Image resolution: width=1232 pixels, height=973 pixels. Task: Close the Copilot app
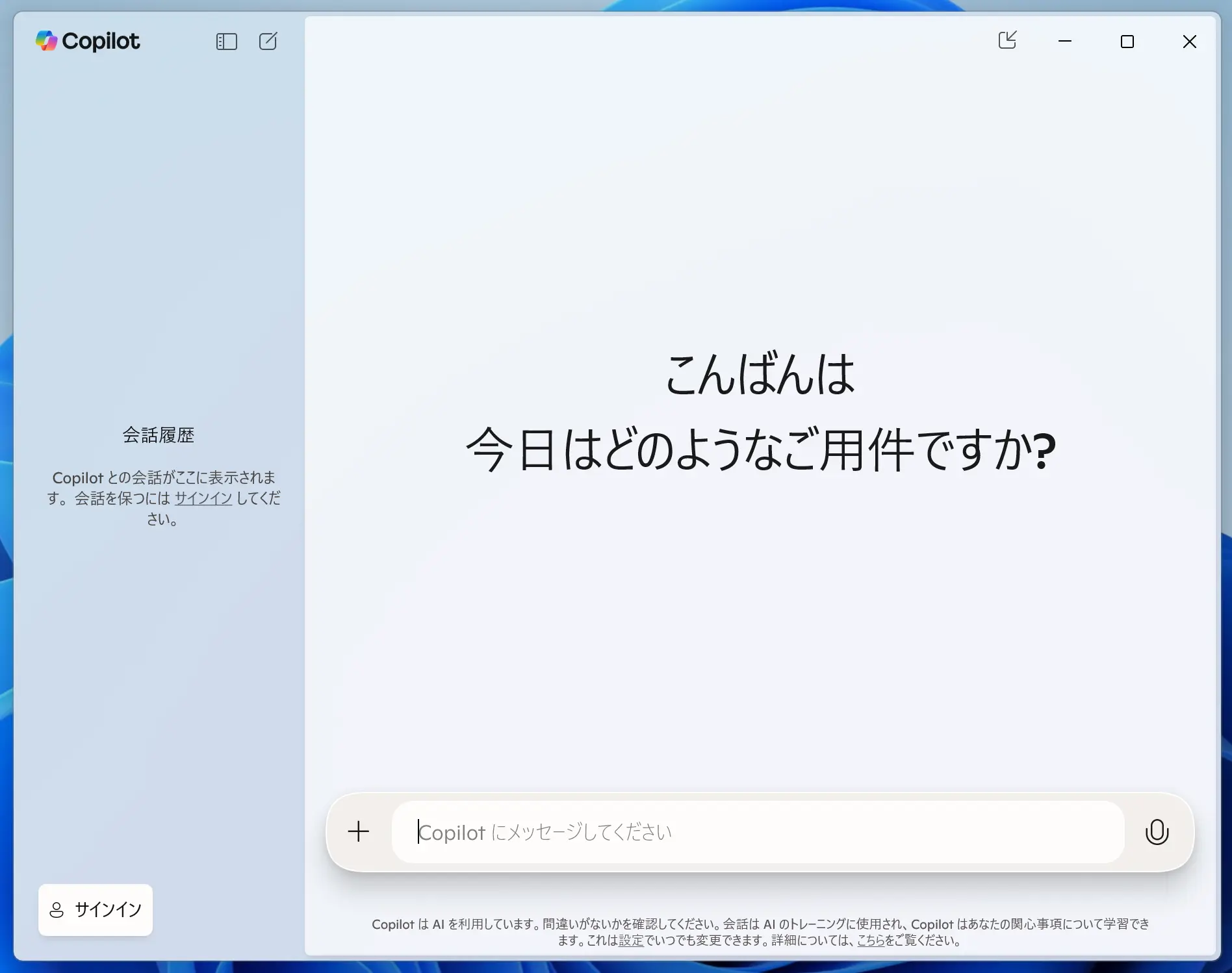(1190, 40)
